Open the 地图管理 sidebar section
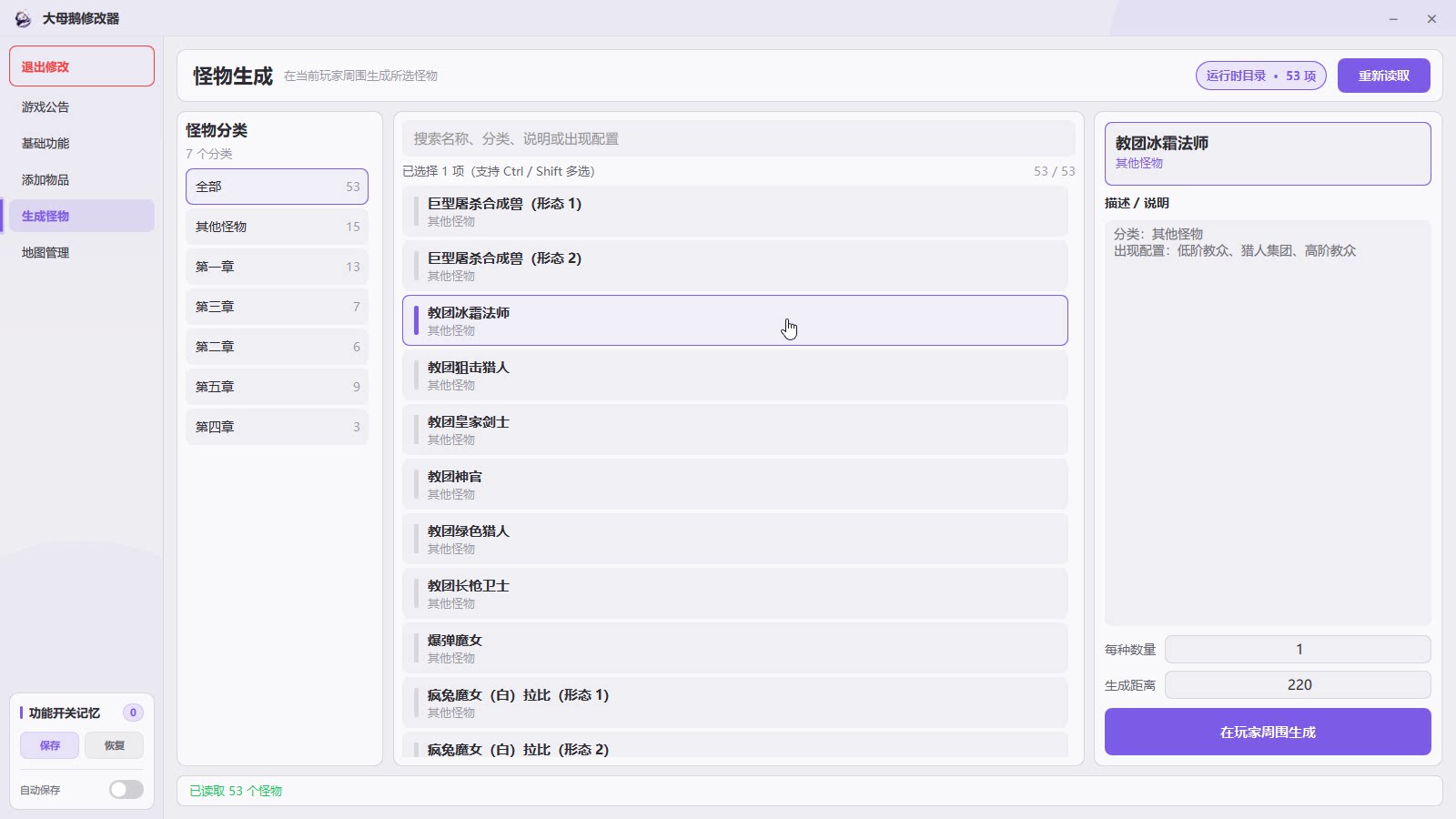 pos(82,252)
